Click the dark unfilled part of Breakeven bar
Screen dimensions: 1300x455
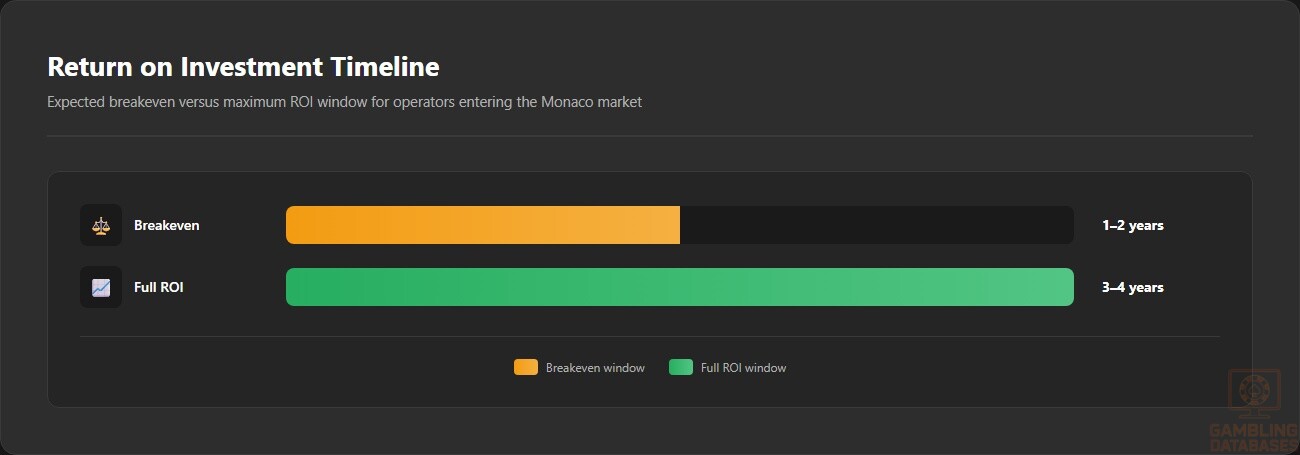[877, 225]
